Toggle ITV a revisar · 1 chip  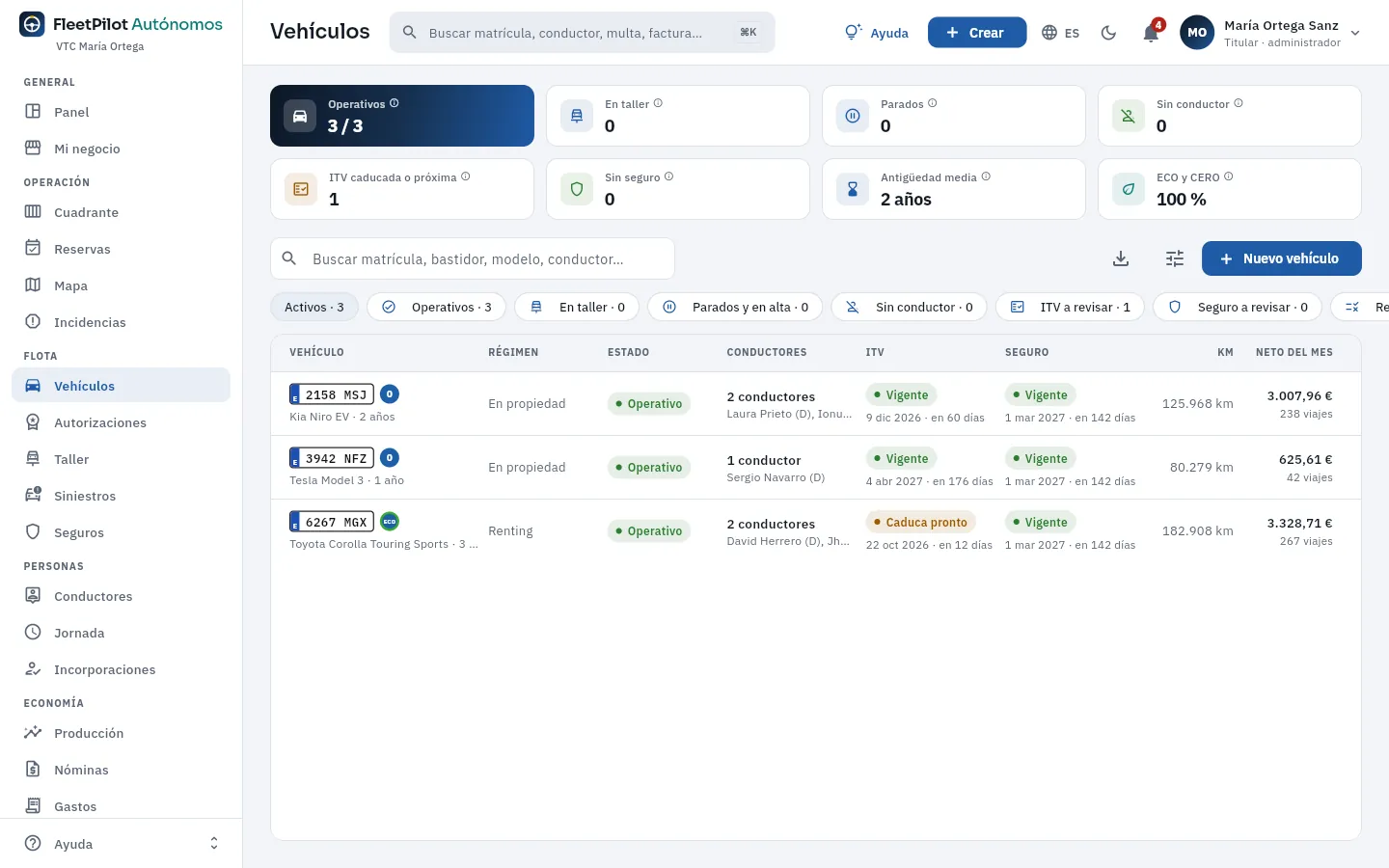[1070, 307]
